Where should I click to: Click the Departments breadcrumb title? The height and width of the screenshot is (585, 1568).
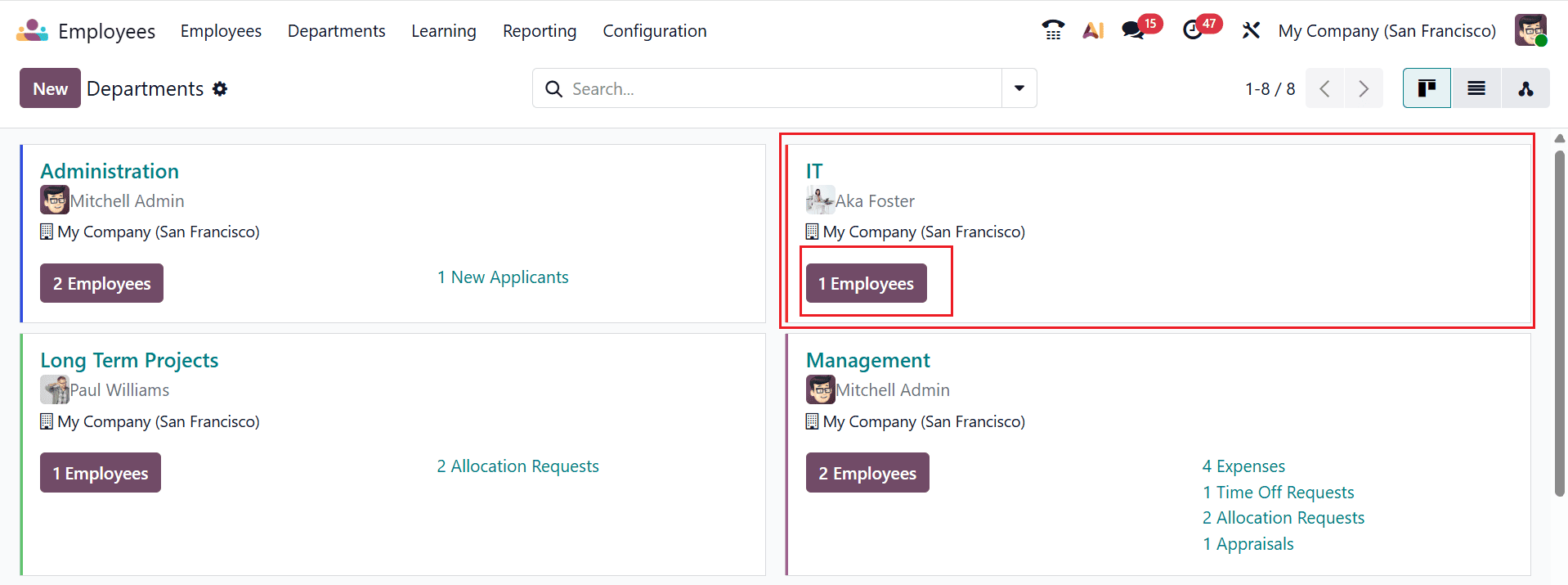(x=145, y=88)
